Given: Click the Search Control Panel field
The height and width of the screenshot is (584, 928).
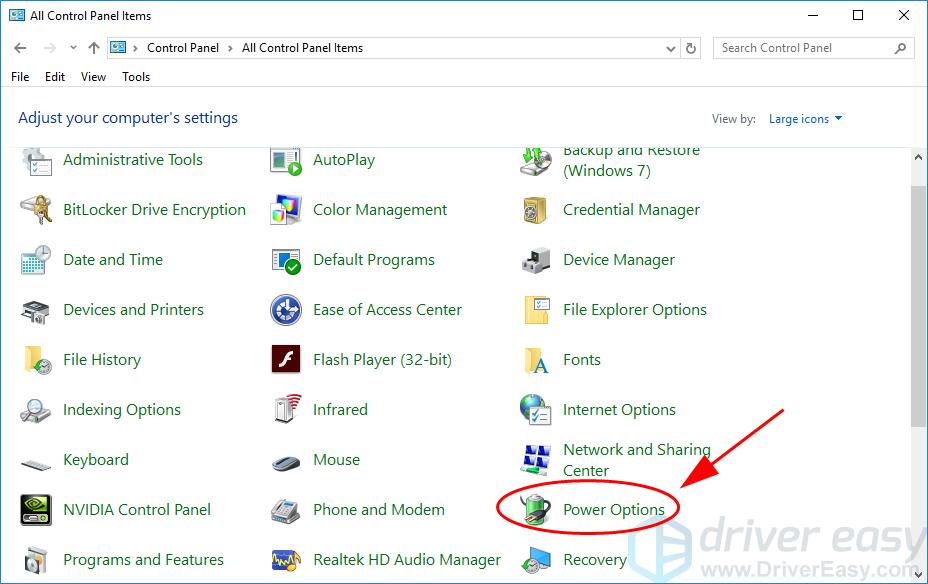Looking at the screenshot, I should pyautogui.click(x=803, y=47).
